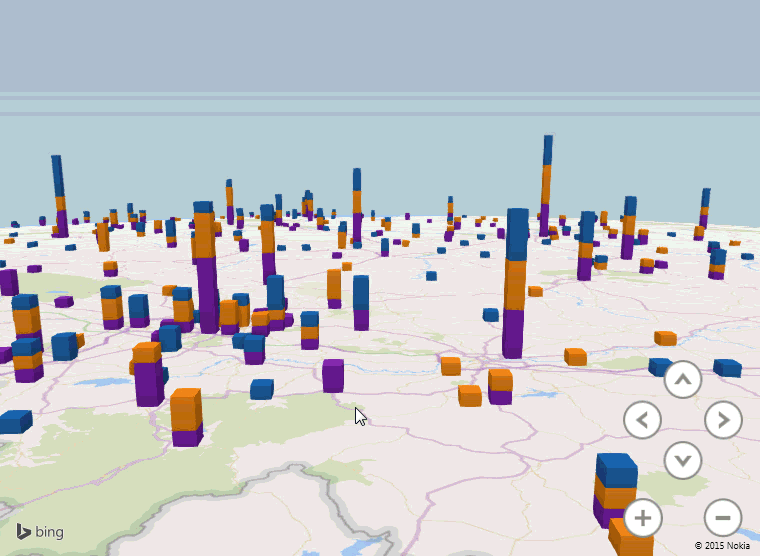The height and width of the screenshot is (556, 760).
Task: Select purple base of tallest foreground column
Action: (513, 333)
